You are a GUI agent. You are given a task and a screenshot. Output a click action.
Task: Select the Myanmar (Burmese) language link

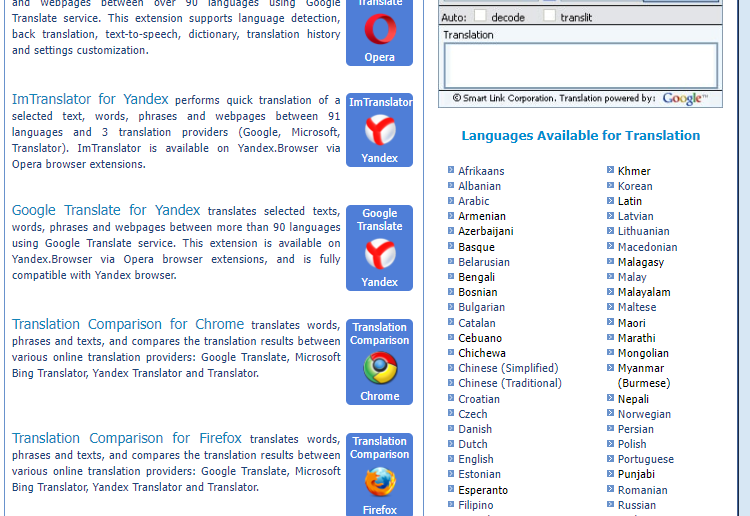643,376
